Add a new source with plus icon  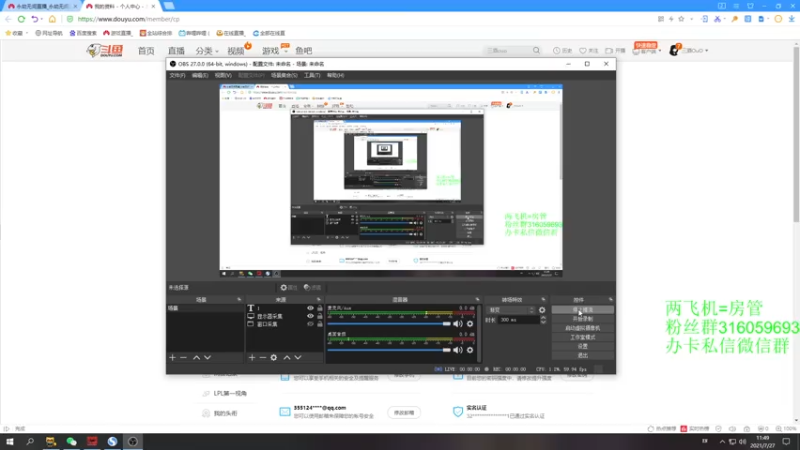pyautogui.click(x=252, y=358)
